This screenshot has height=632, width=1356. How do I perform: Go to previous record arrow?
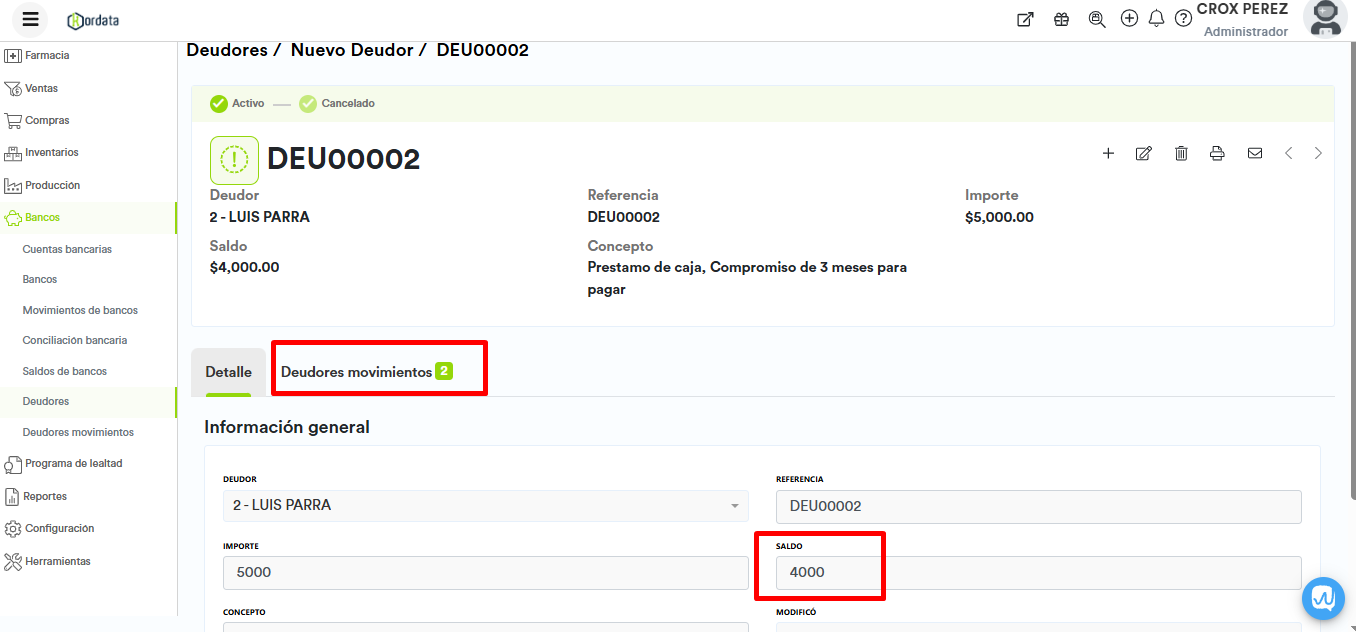coord(1289,153)
